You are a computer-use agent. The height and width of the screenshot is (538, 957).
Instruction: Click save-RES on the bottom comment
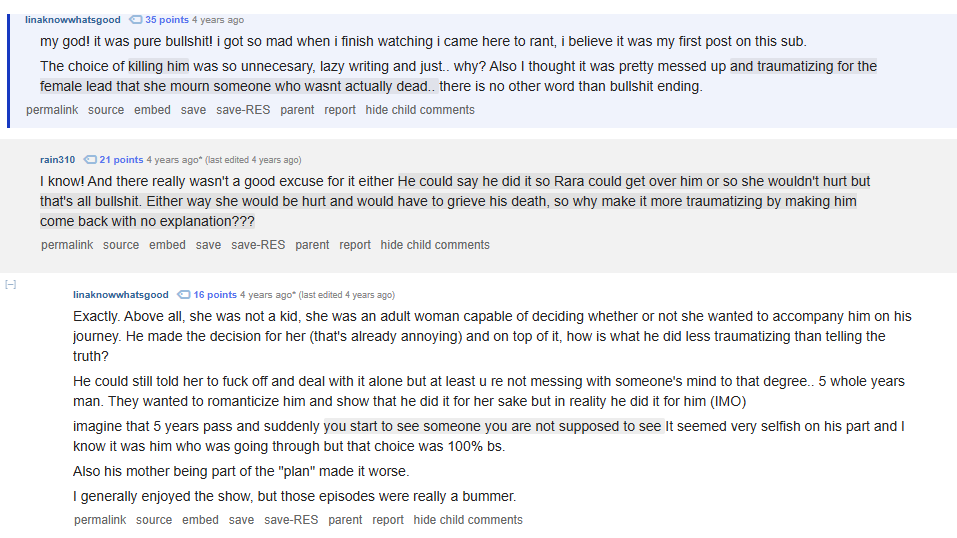coord(291,520)
